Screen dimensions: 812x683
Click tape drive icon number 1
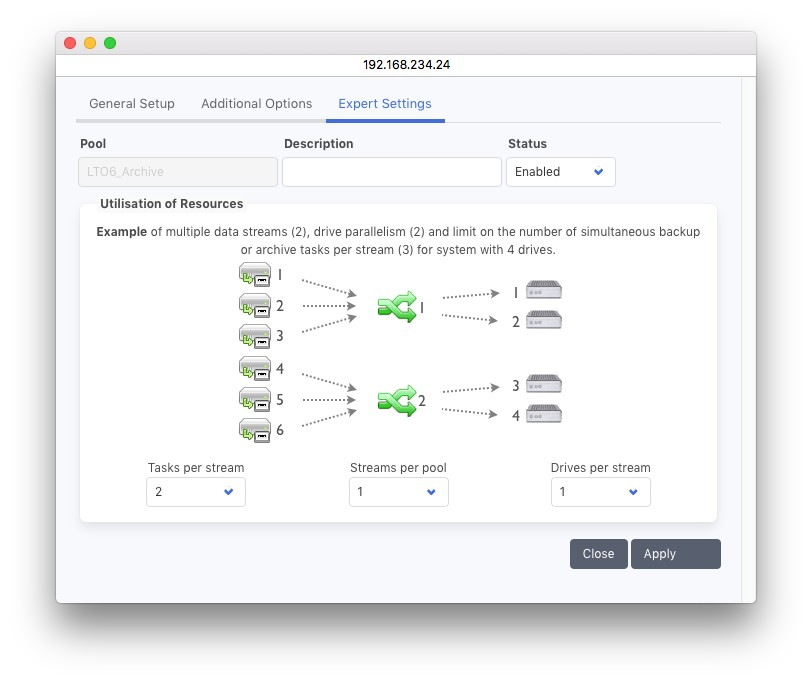(545, 290)
